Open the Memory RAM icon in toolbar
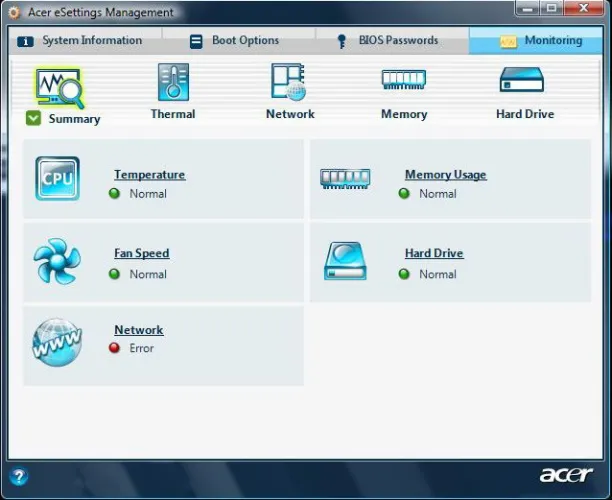The width and height of the screenshot is (612, 500). coord(404,80)
